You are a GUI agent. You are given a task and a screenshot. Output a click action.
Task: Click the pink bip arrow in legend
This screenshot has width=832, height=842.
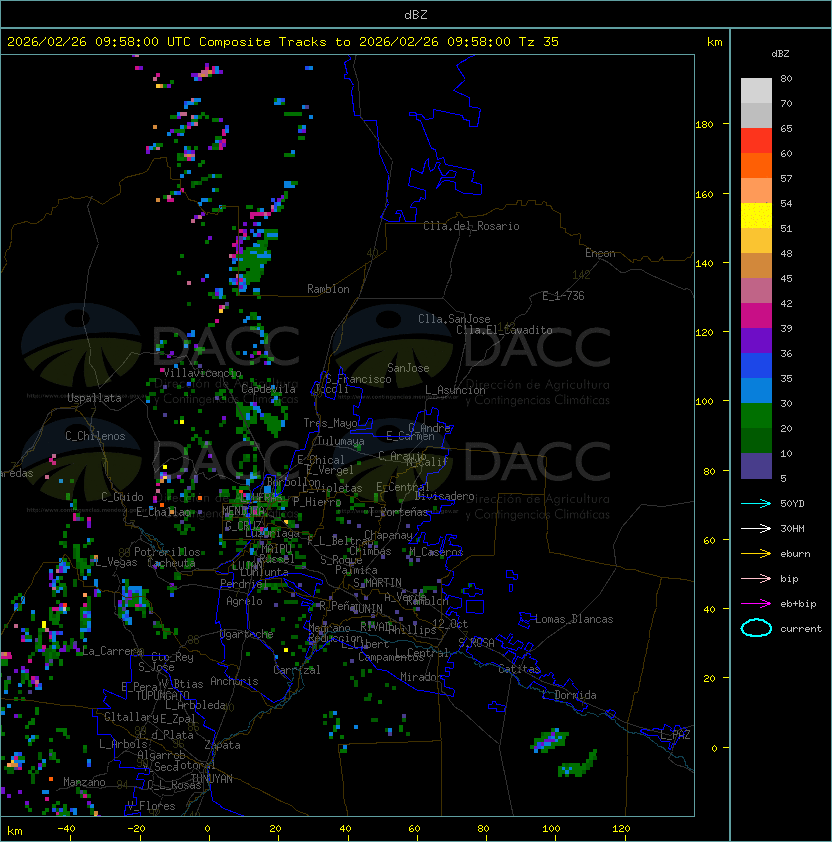(756, 579)
